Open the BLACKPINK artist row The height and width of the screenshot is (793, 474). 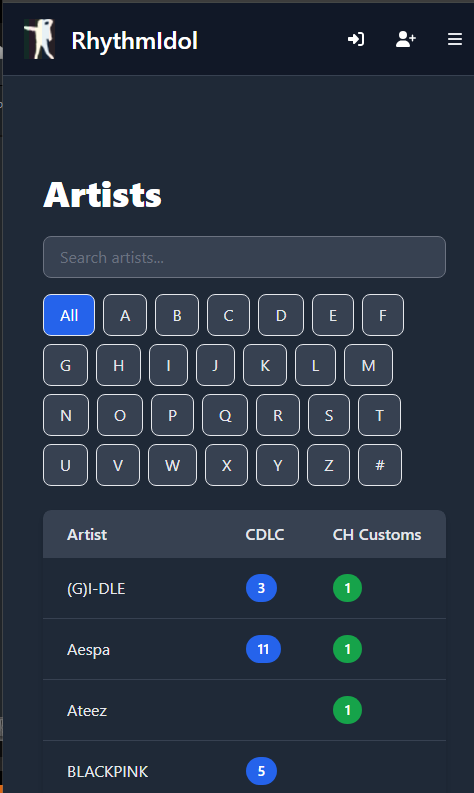click(x=244, y=769)
